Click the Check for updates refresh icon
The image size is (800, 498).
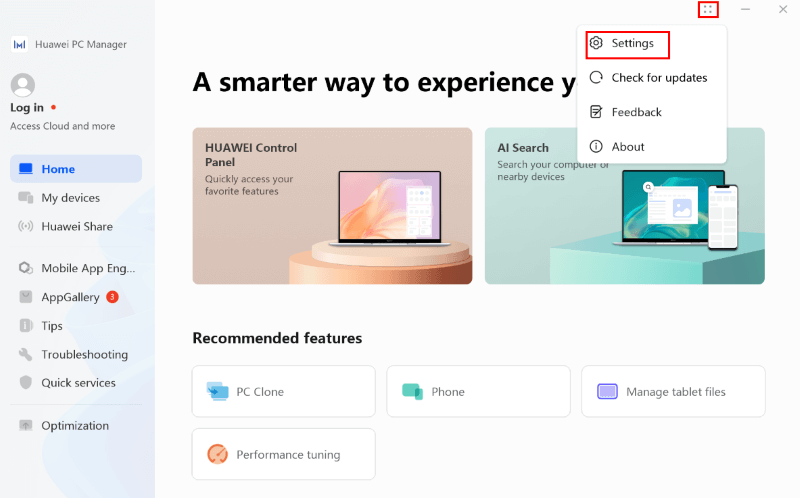point(596,78)
